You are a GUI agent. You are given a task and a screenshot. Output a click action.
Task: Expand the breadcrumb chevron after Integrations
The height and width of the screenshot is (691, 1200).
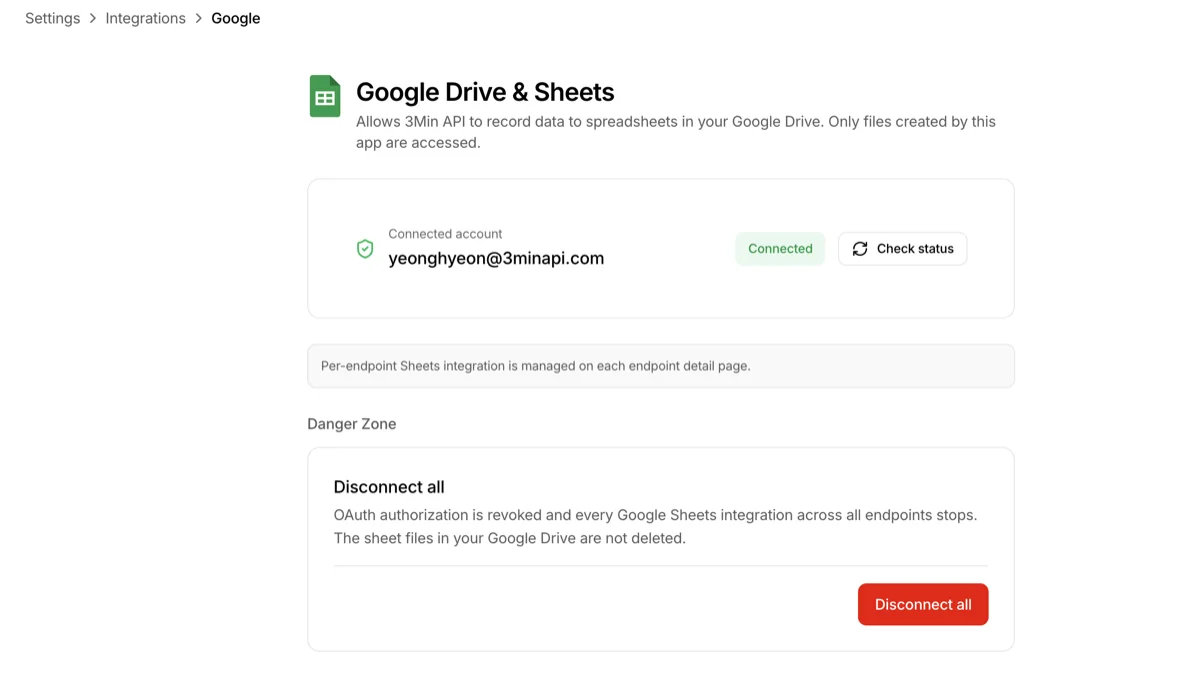[x=198, y=18]
